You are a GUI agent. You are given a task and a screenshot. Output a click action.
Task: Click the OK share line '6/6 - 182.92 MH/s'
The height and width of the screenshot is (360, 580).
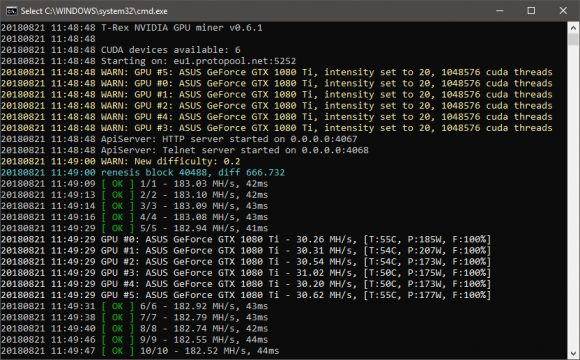click(134, 306)
